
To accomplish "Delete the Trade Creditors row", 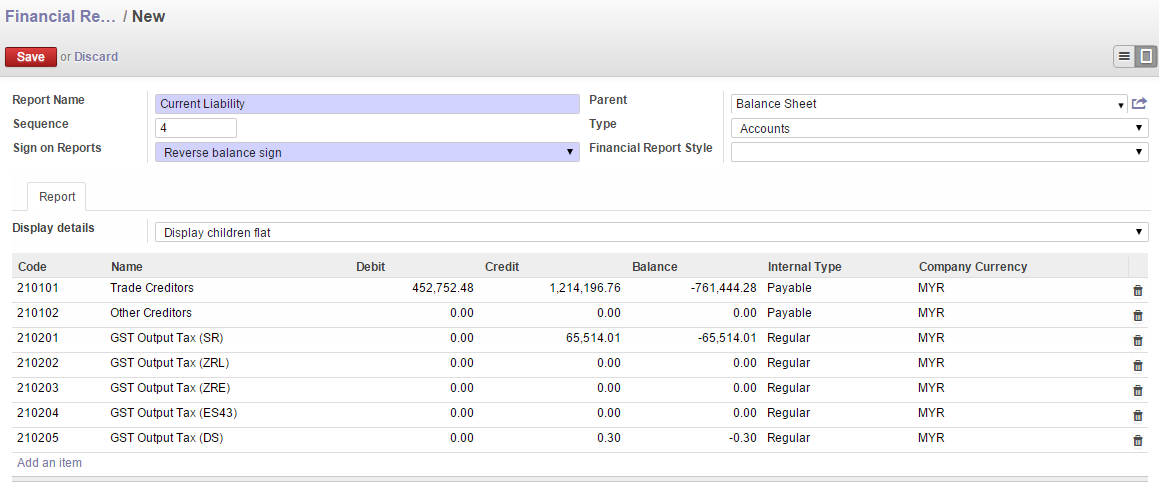I will click(x=1137, y=290).
